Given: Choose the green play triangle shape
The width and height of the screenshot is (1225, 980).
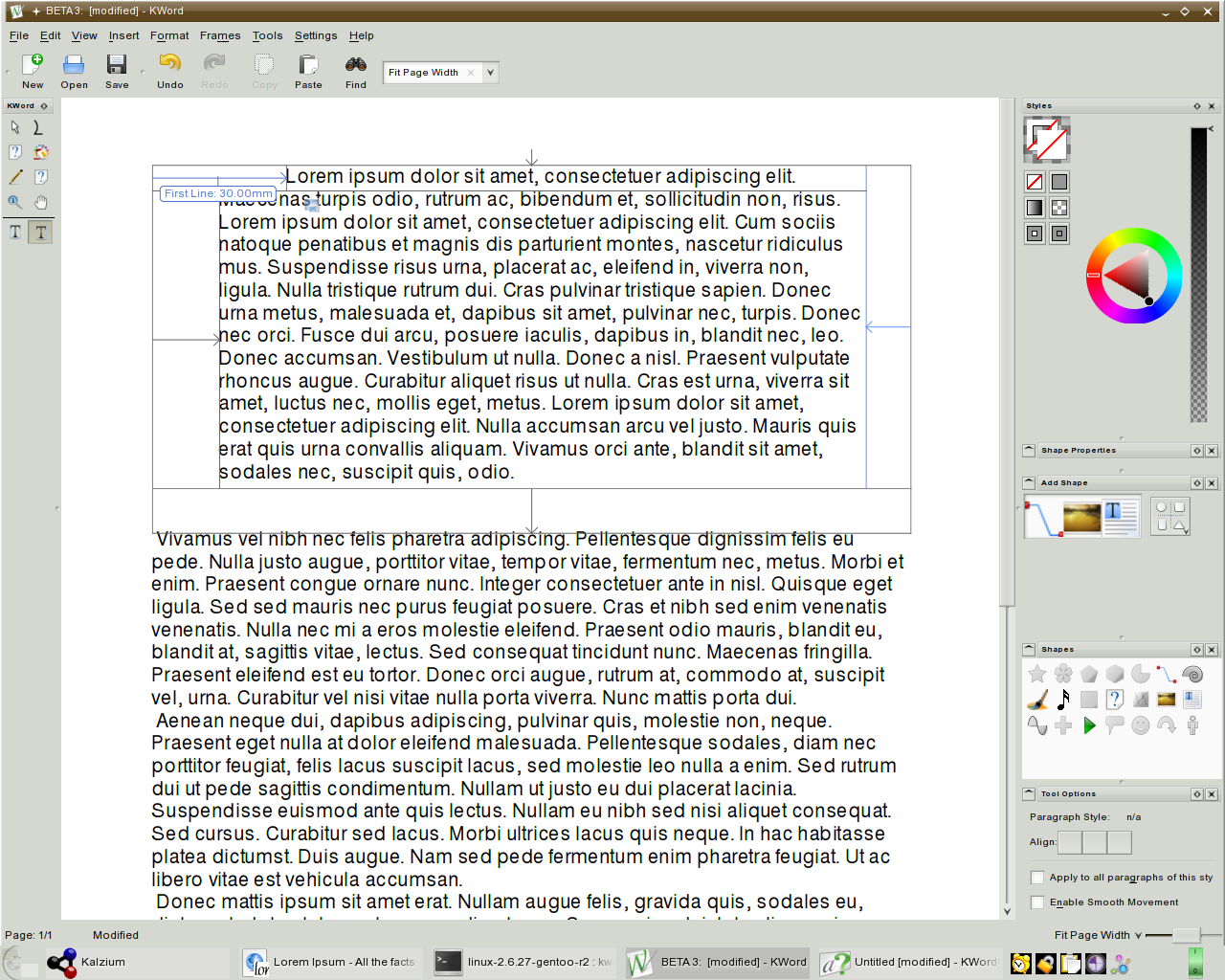Looking at the screenshot, I should [x=1089, y=725].
